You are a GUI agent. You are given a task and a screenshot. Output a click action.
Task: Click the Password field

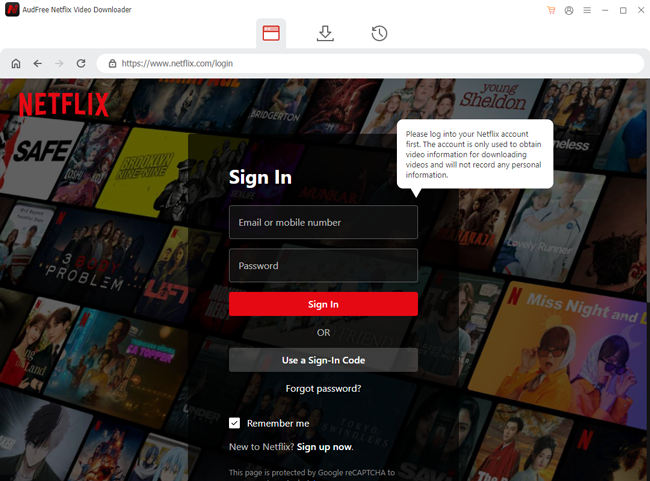pos(323,265)
